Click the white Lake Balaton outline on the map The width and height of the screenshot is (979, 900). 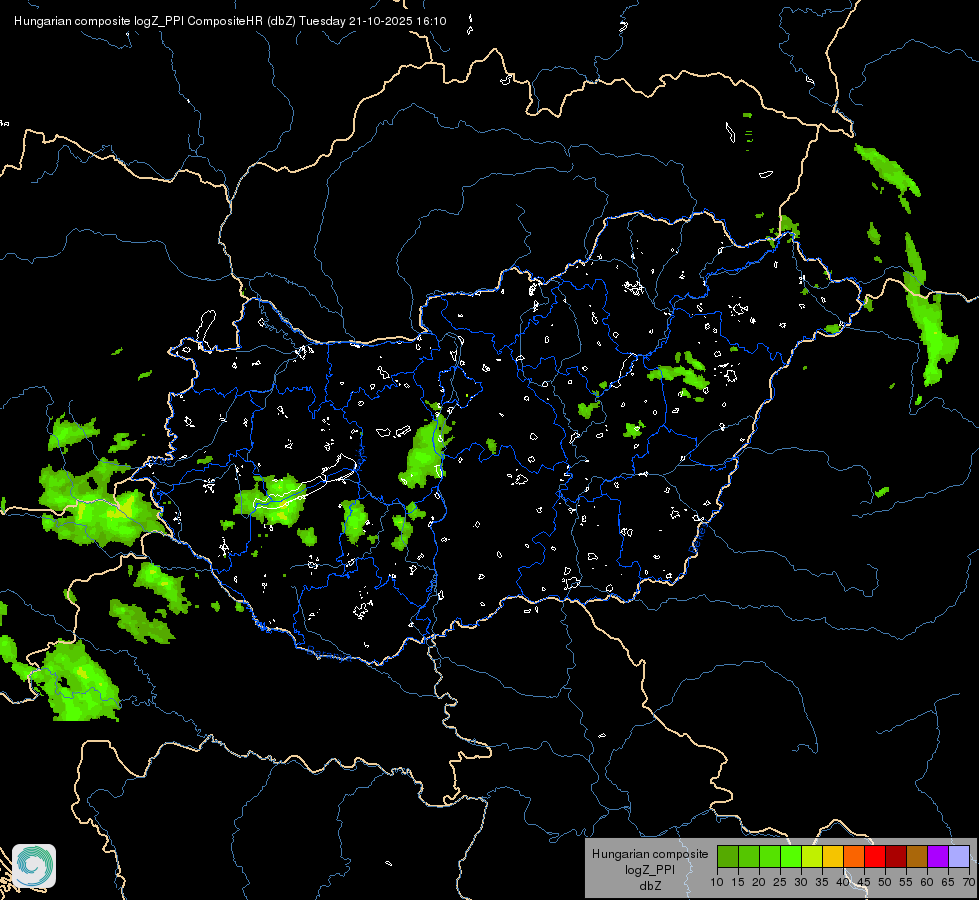coord(306,487)
